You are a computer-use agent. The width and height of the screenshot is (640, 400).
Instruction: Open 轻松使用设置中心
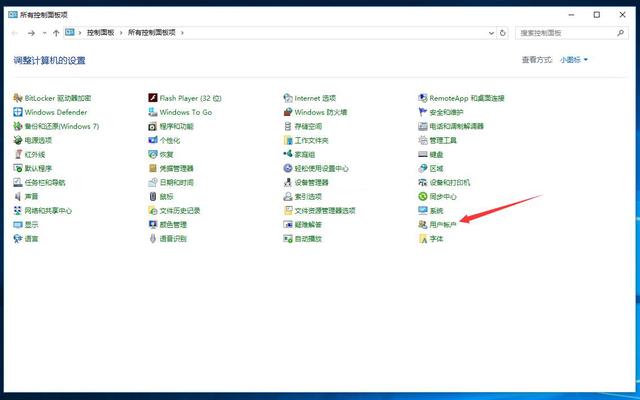point(316,168)
